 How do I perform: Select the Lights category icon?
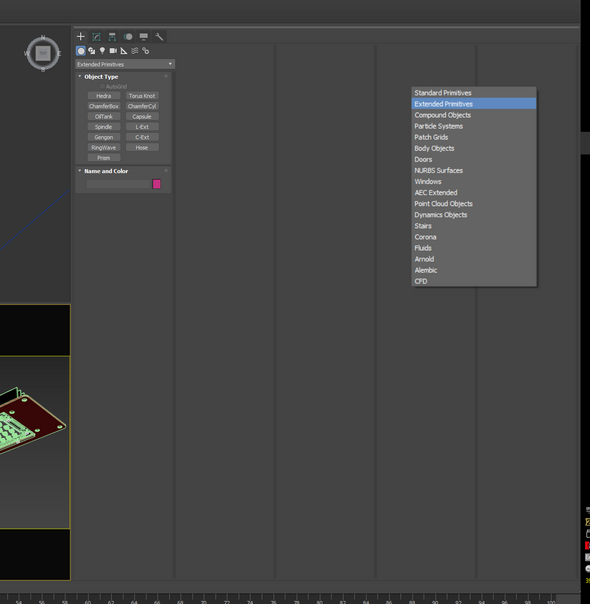pyautogui.click(x=102, y=50)
